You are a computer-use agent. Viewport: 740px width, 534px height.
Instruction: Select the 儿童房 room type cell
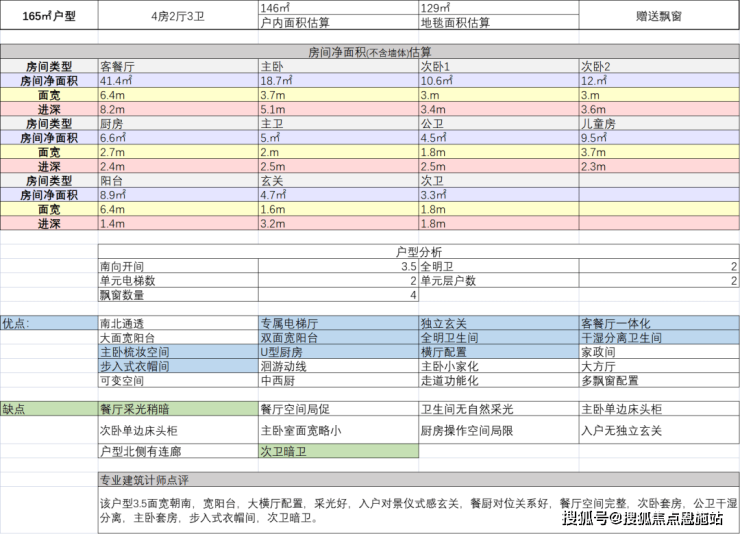[658, 123]
